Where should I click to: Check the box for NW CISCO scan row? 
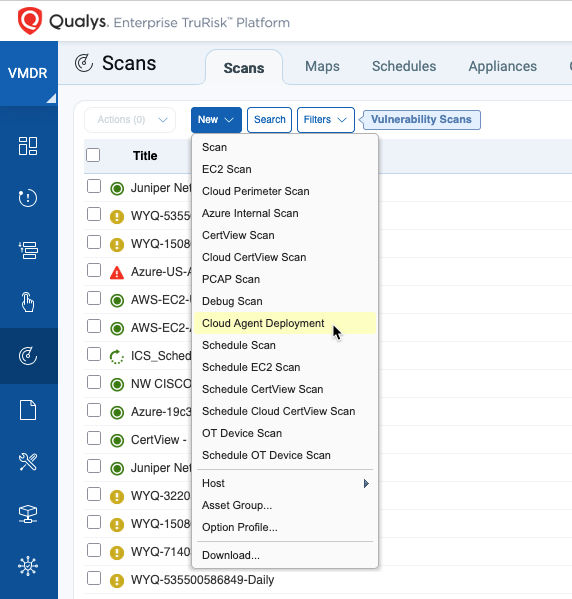tap(94, 382)
